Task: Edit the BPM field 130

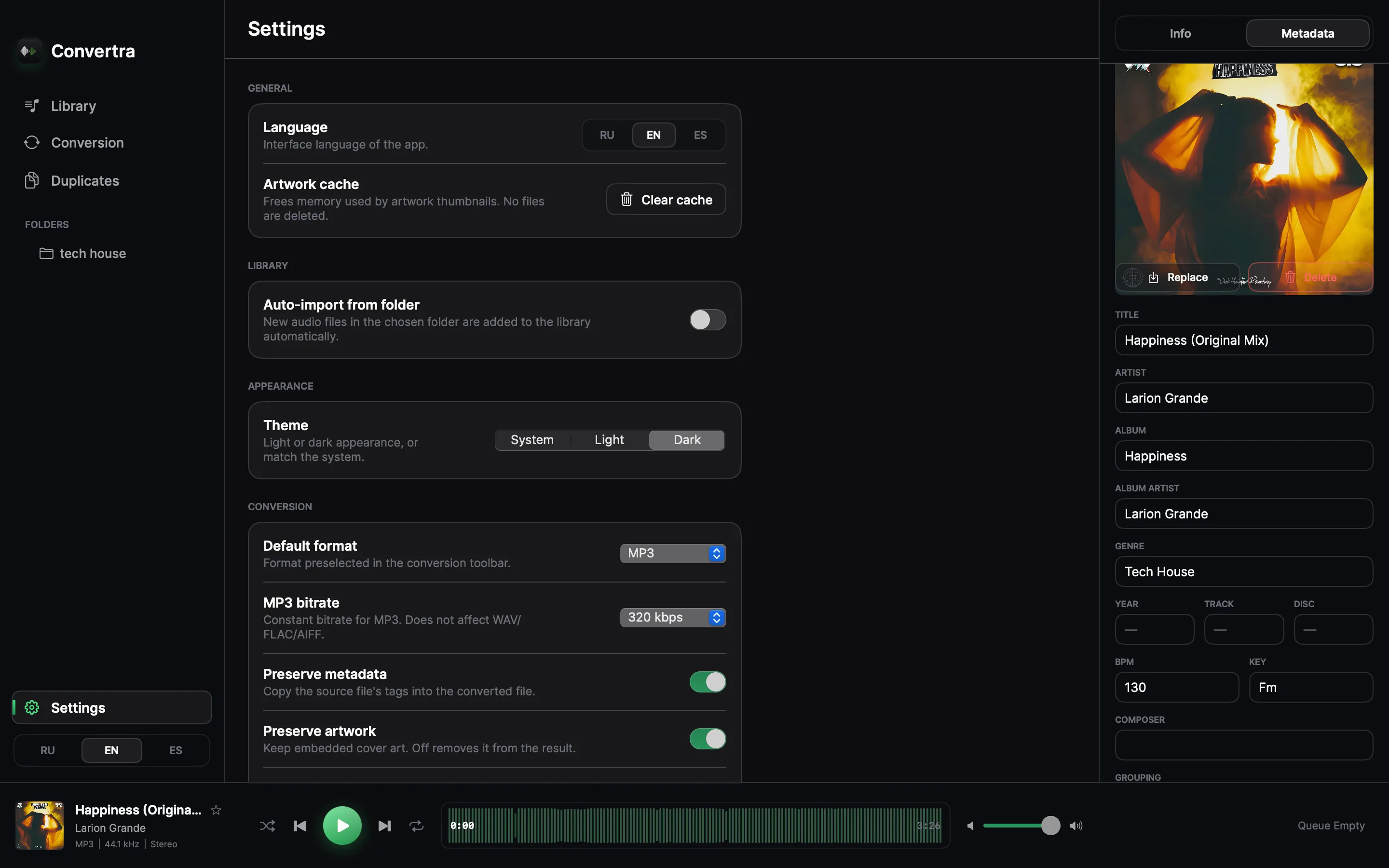Action: [1177, 688]
